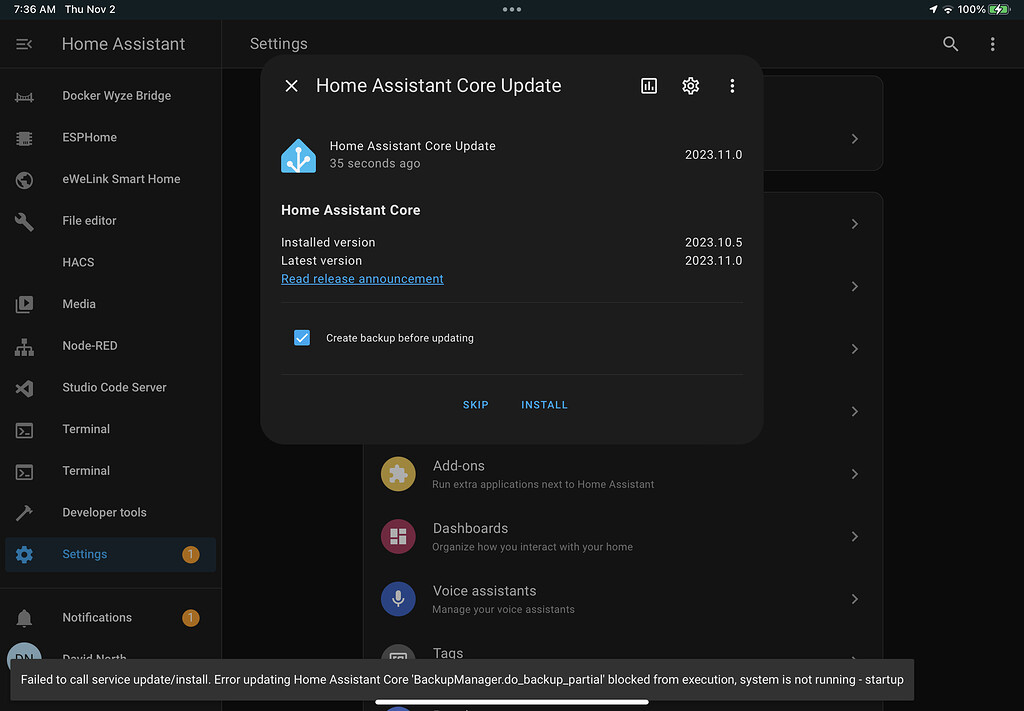Click the eWeLink Smart Home globe icon
Viewport: 1024px width, 711px height.
[24, 180]
